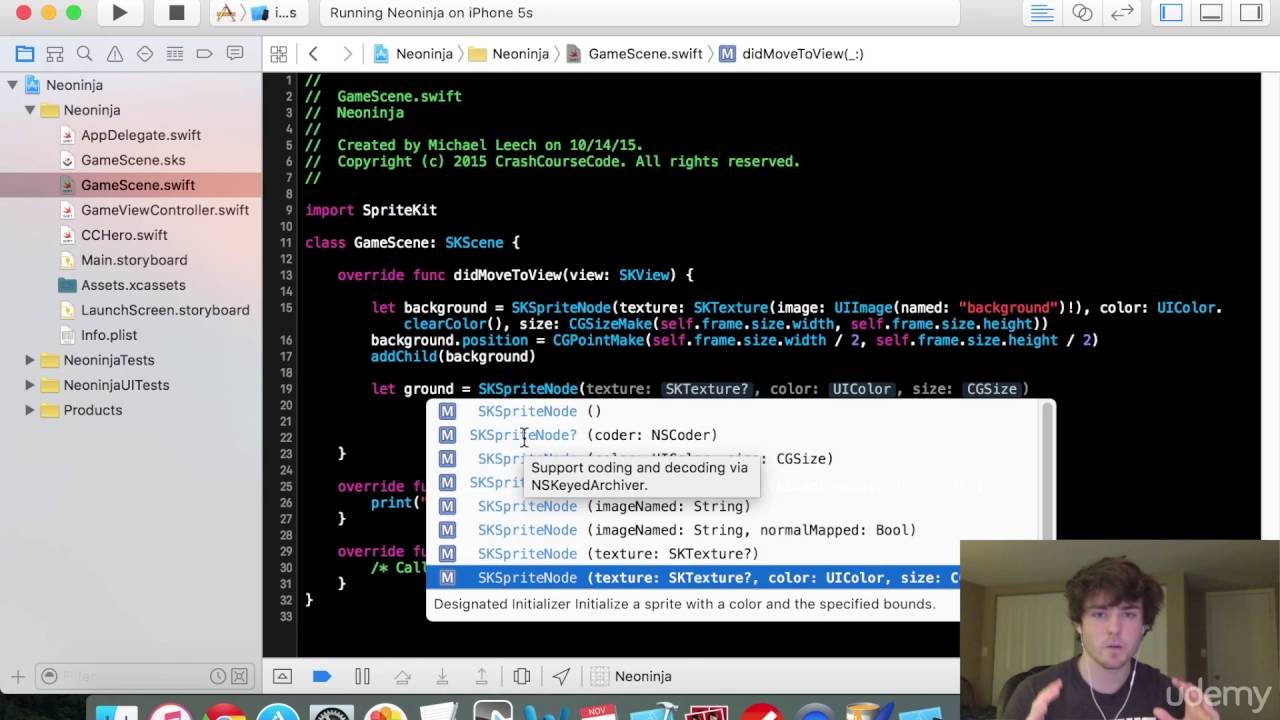Collapse the Neoninja group folder
Image resolution: width=1280 pixels, height=720 pixels.
click(x=30, y=110)
